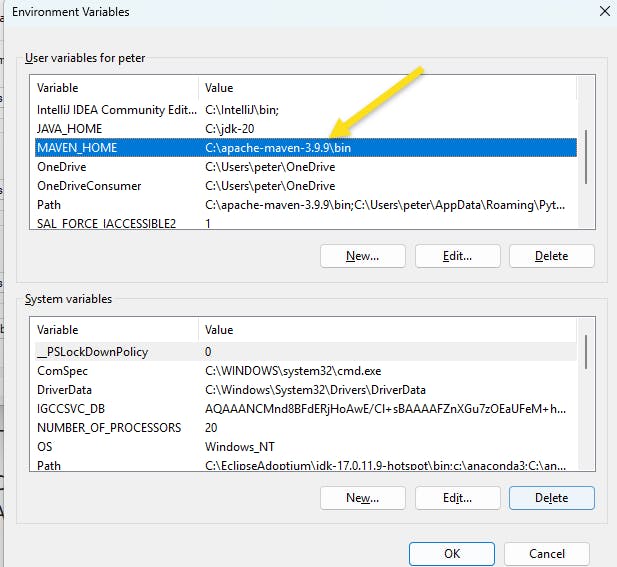Select IntelliJ IDEA Community Edition variable
Image resolution: width=617 pixels, height=567 pixels.
[306, 110]
